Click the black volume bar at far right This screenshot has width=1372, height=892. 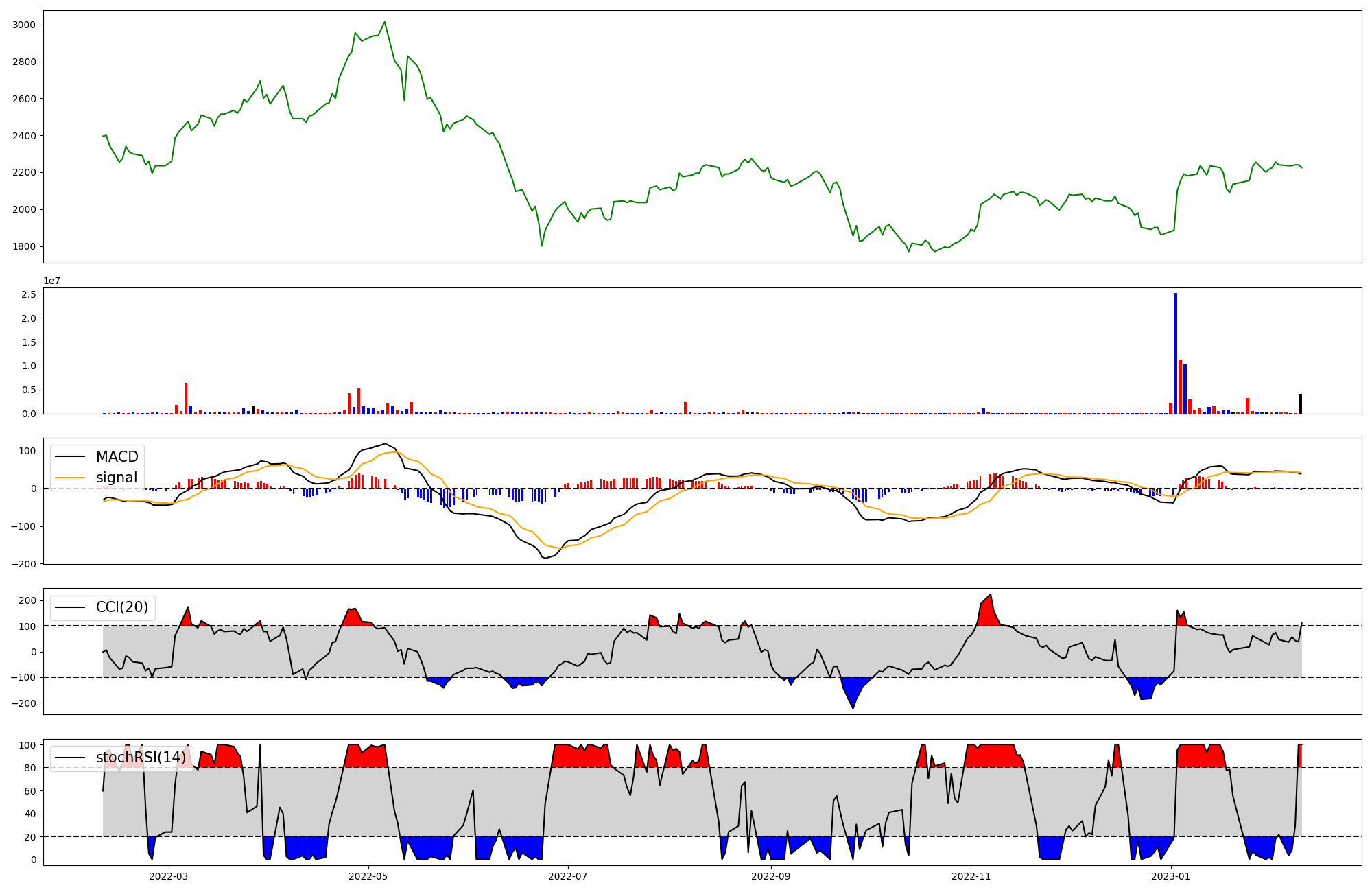pyautogui.click(x=1300, y=403)
